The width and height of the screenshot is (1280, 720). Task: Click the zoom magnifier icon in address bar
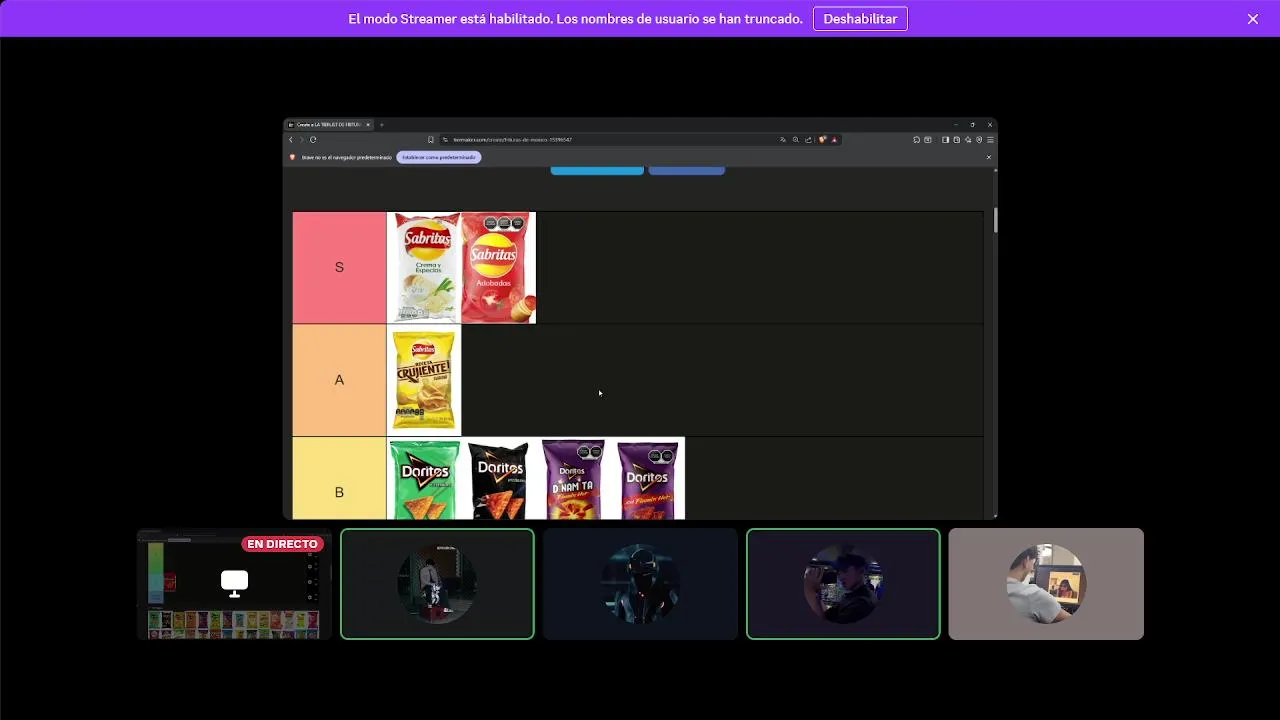pyautogui.click(x=796, y=140)
